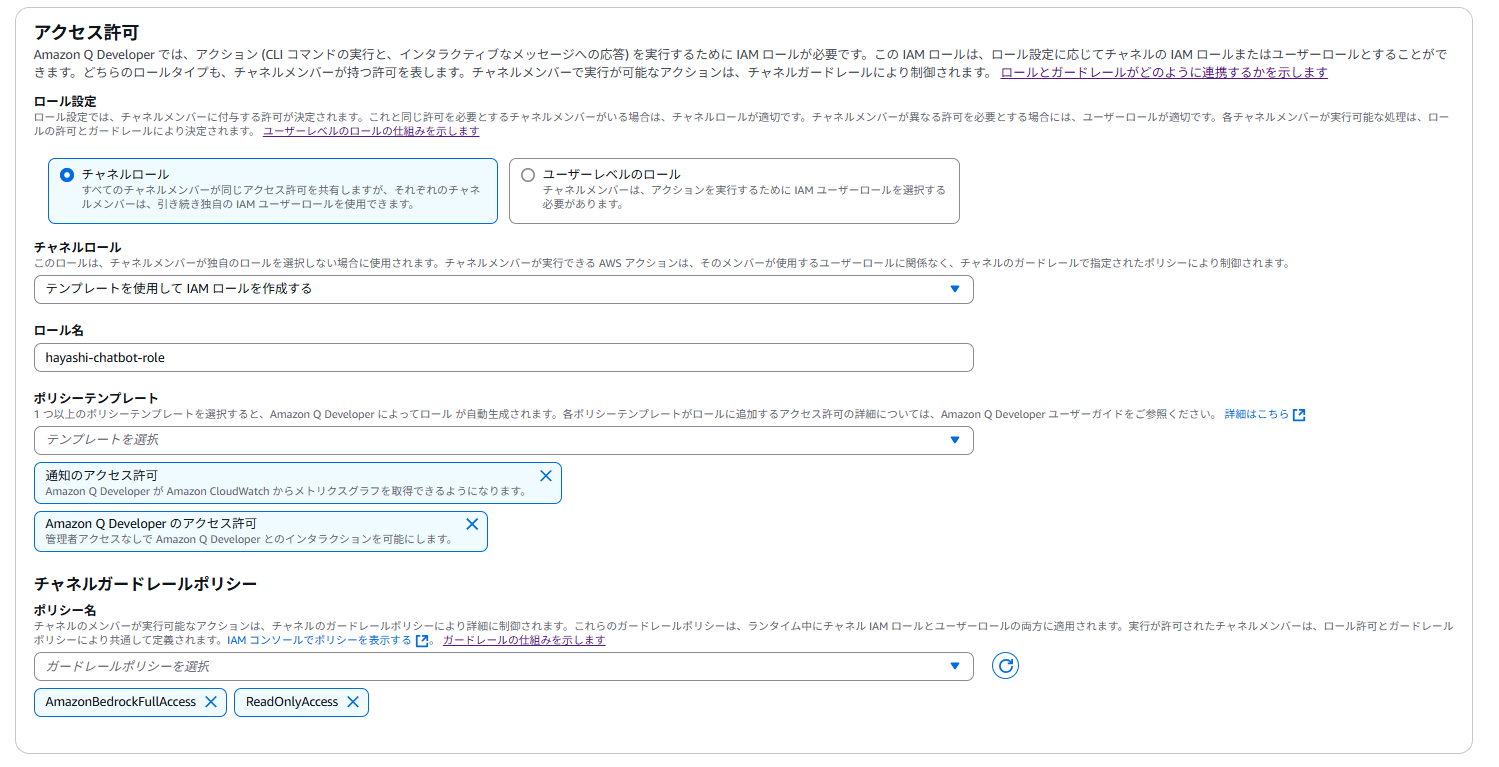Open ユーザーレベルのロールの仕組みを示します link
The width and height of the screenshot is (1499, 767).
371,131
